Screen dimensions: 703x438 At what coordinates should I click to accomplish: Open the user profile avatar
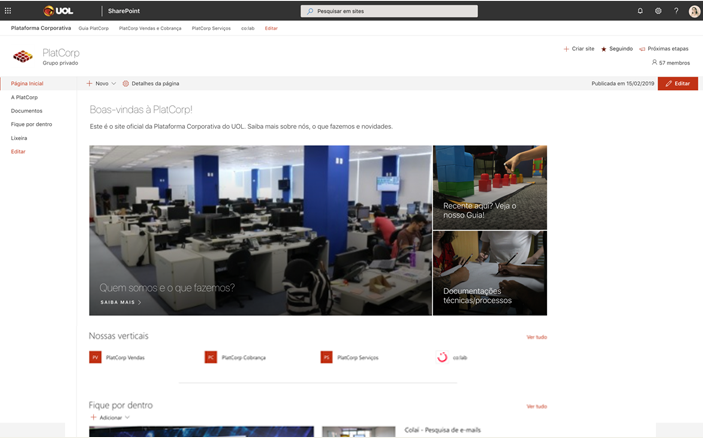pyautogui.click(x=694, y=11)
